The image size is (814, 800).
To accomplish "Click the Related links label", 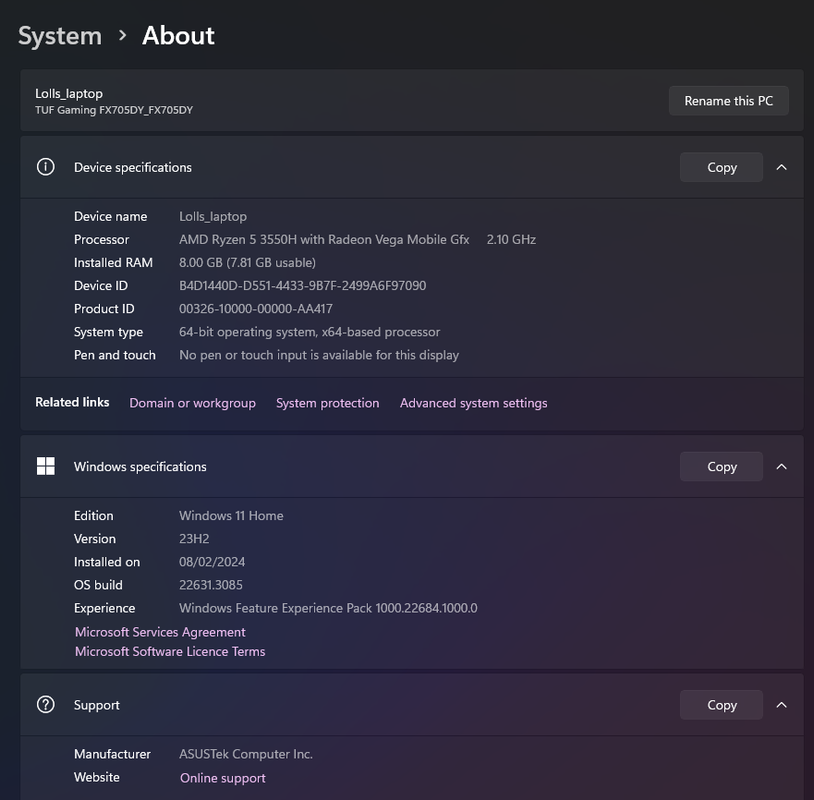I will (x=72, y=402).
